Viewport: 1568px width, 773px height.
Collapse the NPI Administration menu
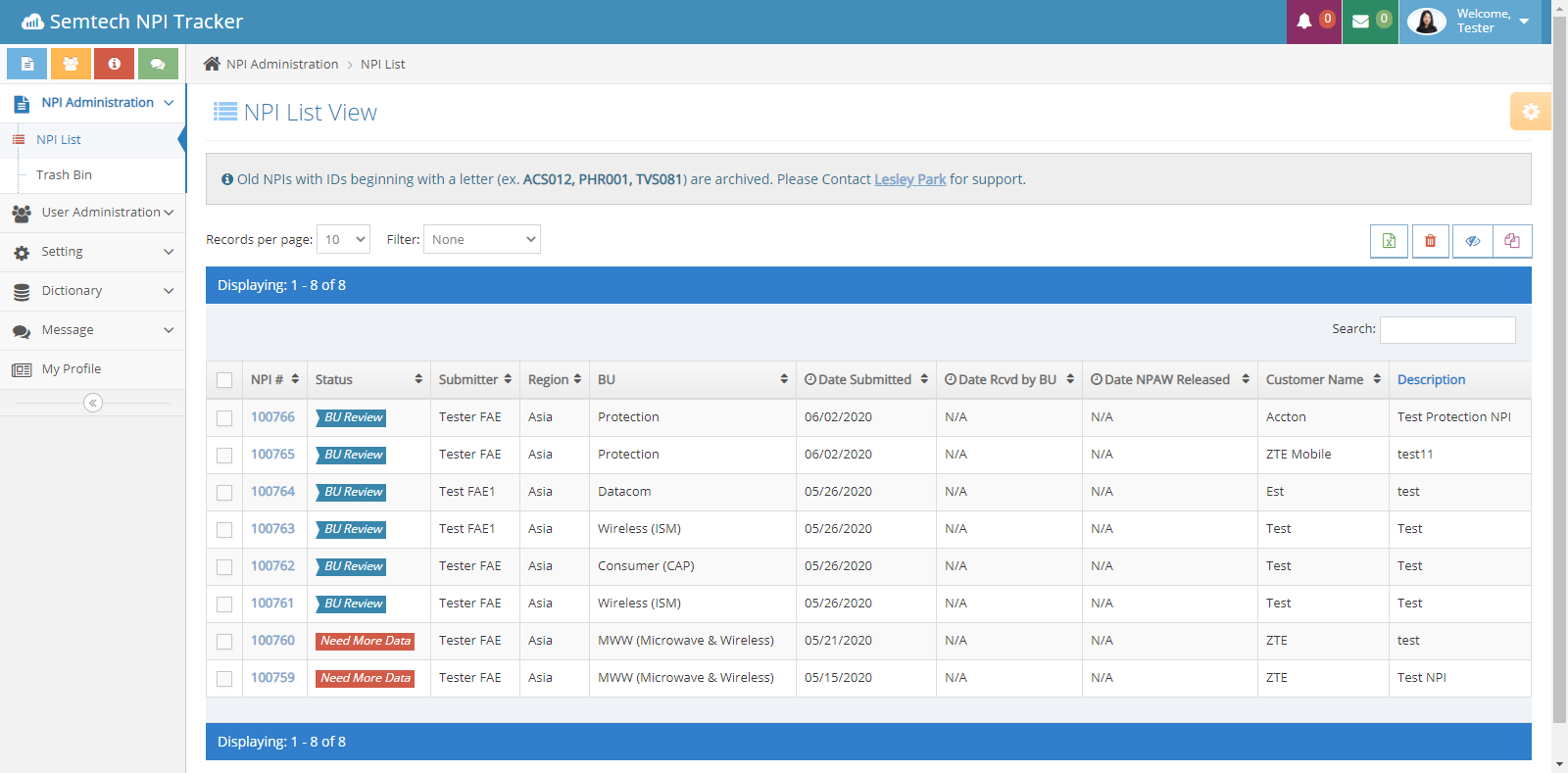point(93,103)
